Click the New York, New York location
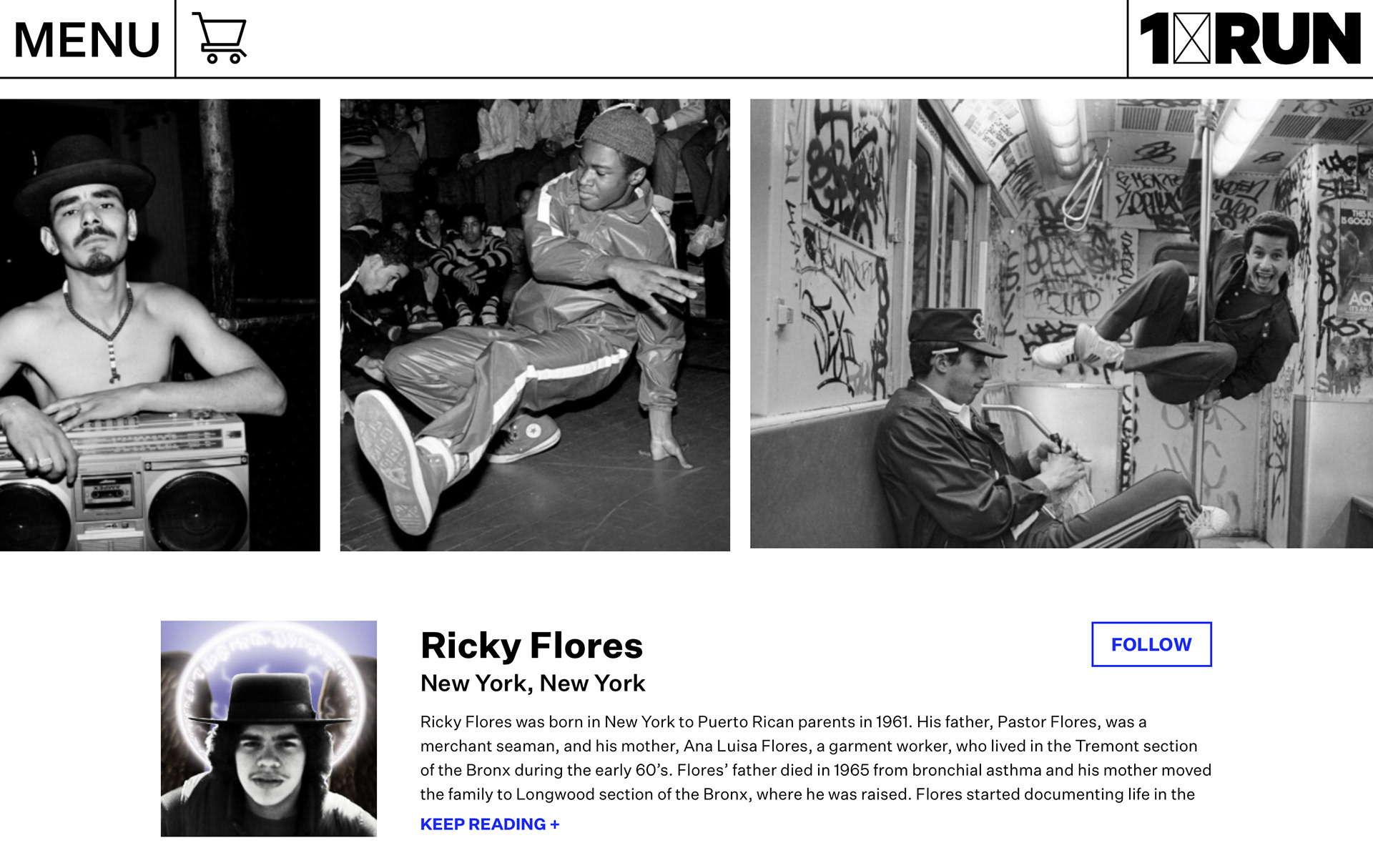This screenshot has width=1373, height=868. pyautogui.click(x=532, y=684)
